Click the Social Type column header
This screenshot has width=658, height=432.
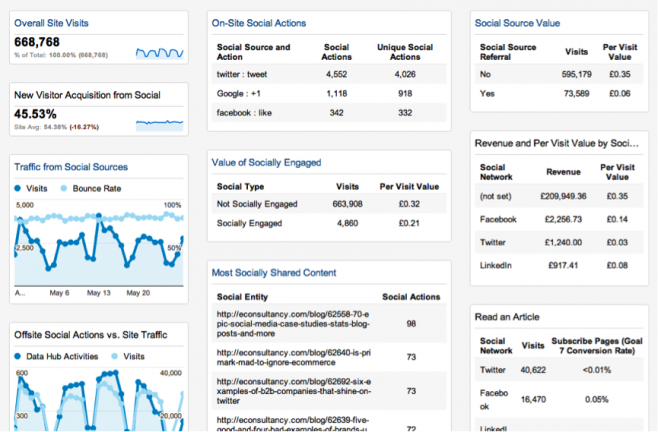(x=240, y=187)
